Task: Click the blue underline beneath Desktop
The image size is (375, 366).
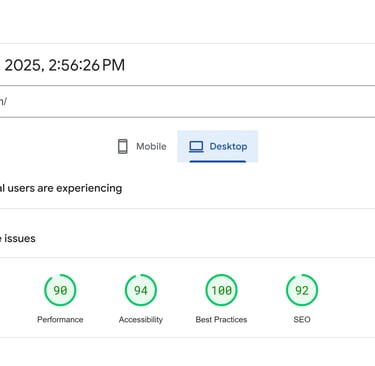Action: pos(218,161)
